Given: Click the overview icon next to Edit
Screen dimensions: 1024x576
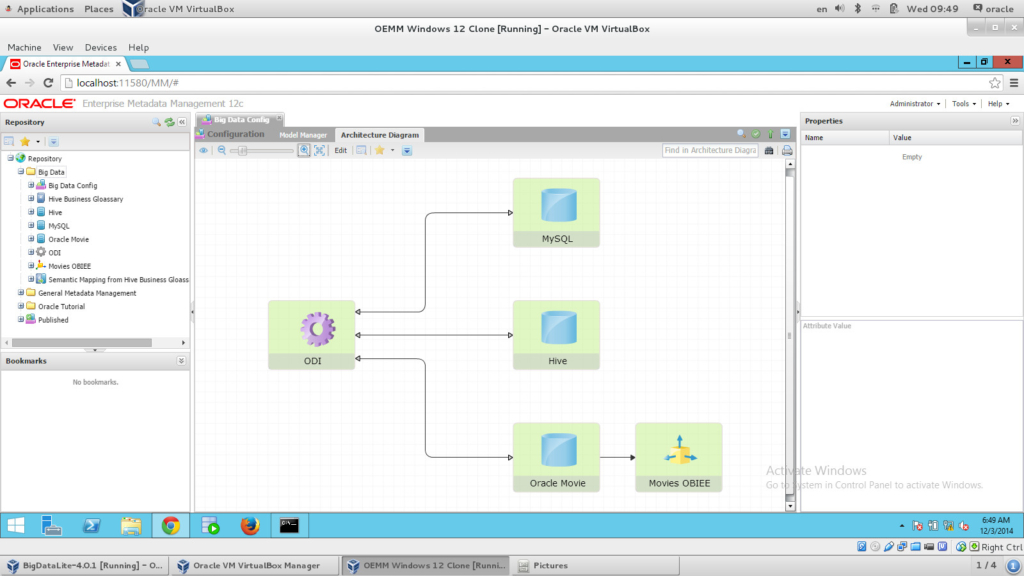Looking at the screenshot, I should 361,150.
